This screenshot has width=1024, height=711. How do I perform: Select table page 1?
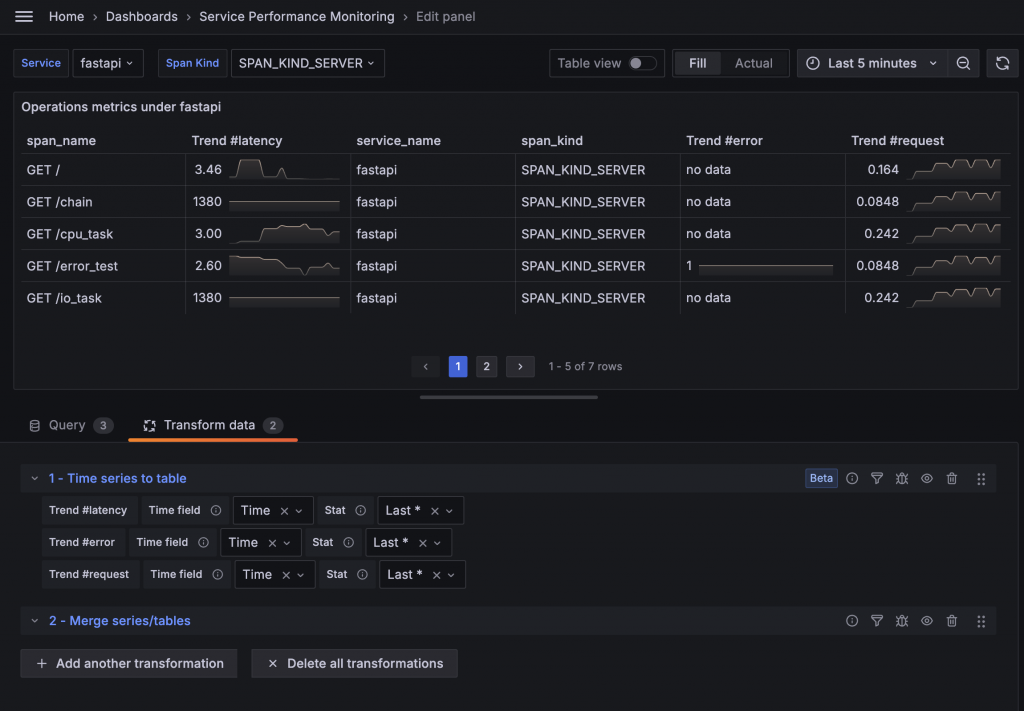click(458, 366)
